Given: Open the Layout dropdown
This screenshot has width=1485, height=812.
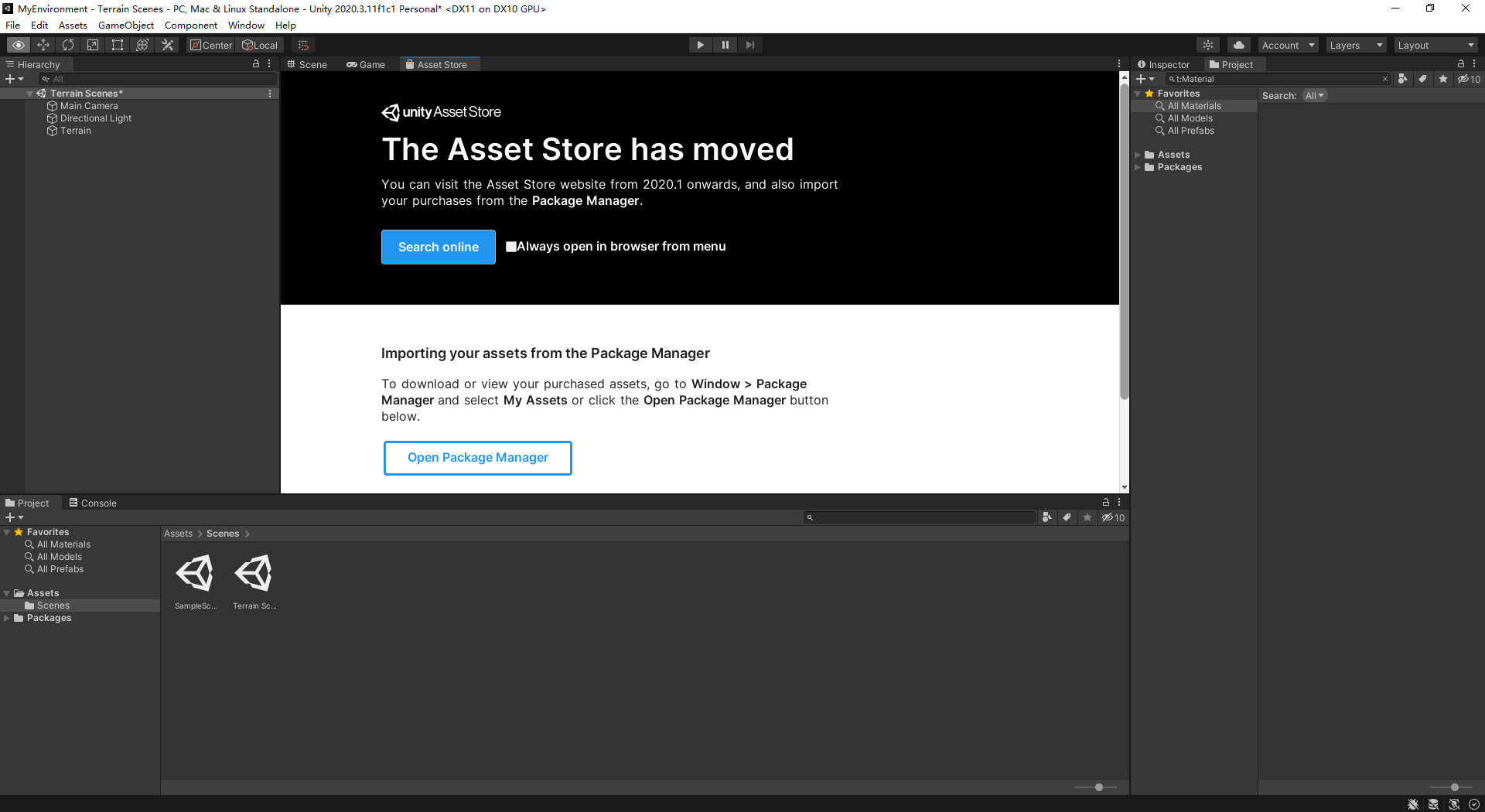Looking at the screenshot, I should pos(1435,45).
